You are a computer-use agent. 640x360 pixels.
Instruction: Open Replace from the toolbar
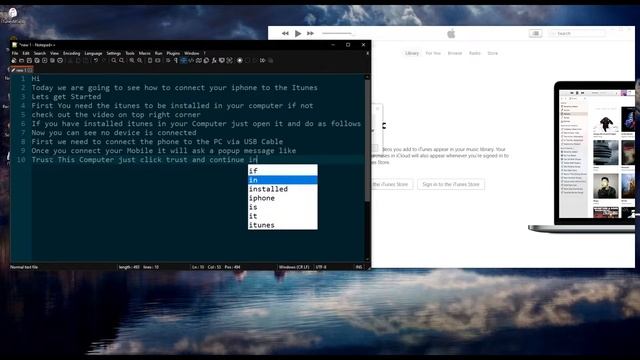(x=122, y=60)
